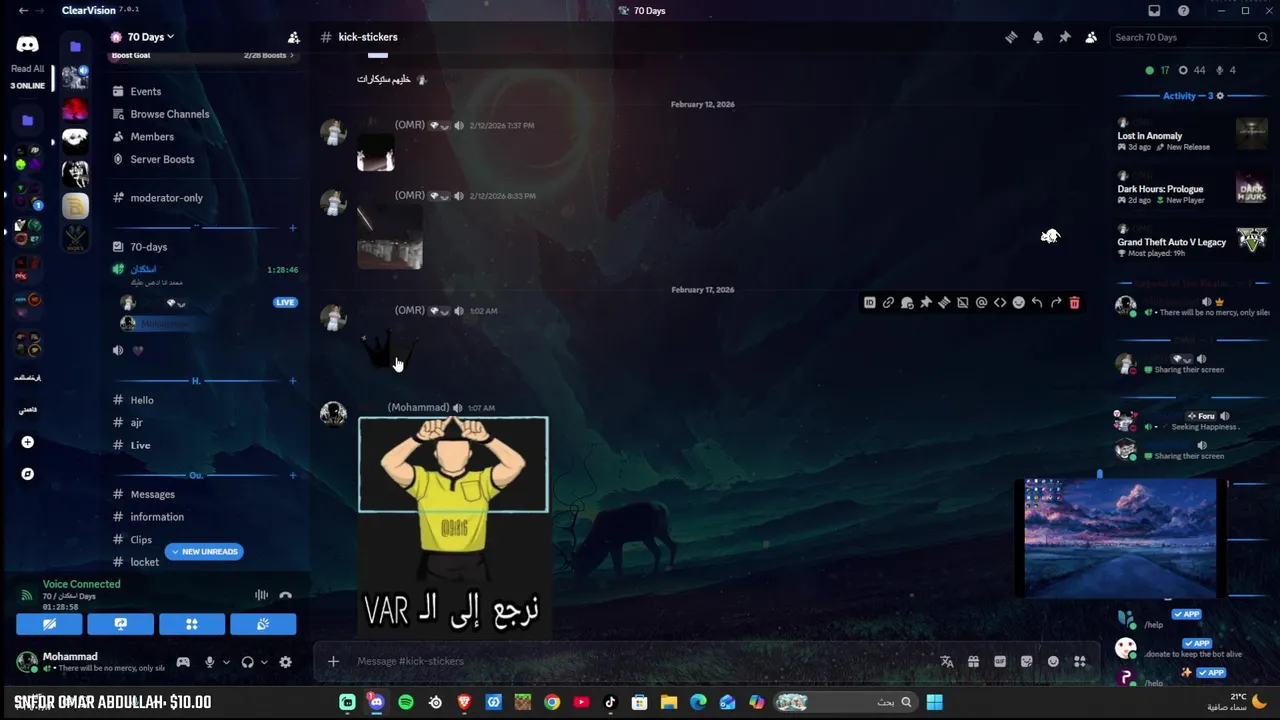The width and height of the screenshot is (1280, 720).
Task: Forward message using hover toolbar
Action: coord(1056,303)
